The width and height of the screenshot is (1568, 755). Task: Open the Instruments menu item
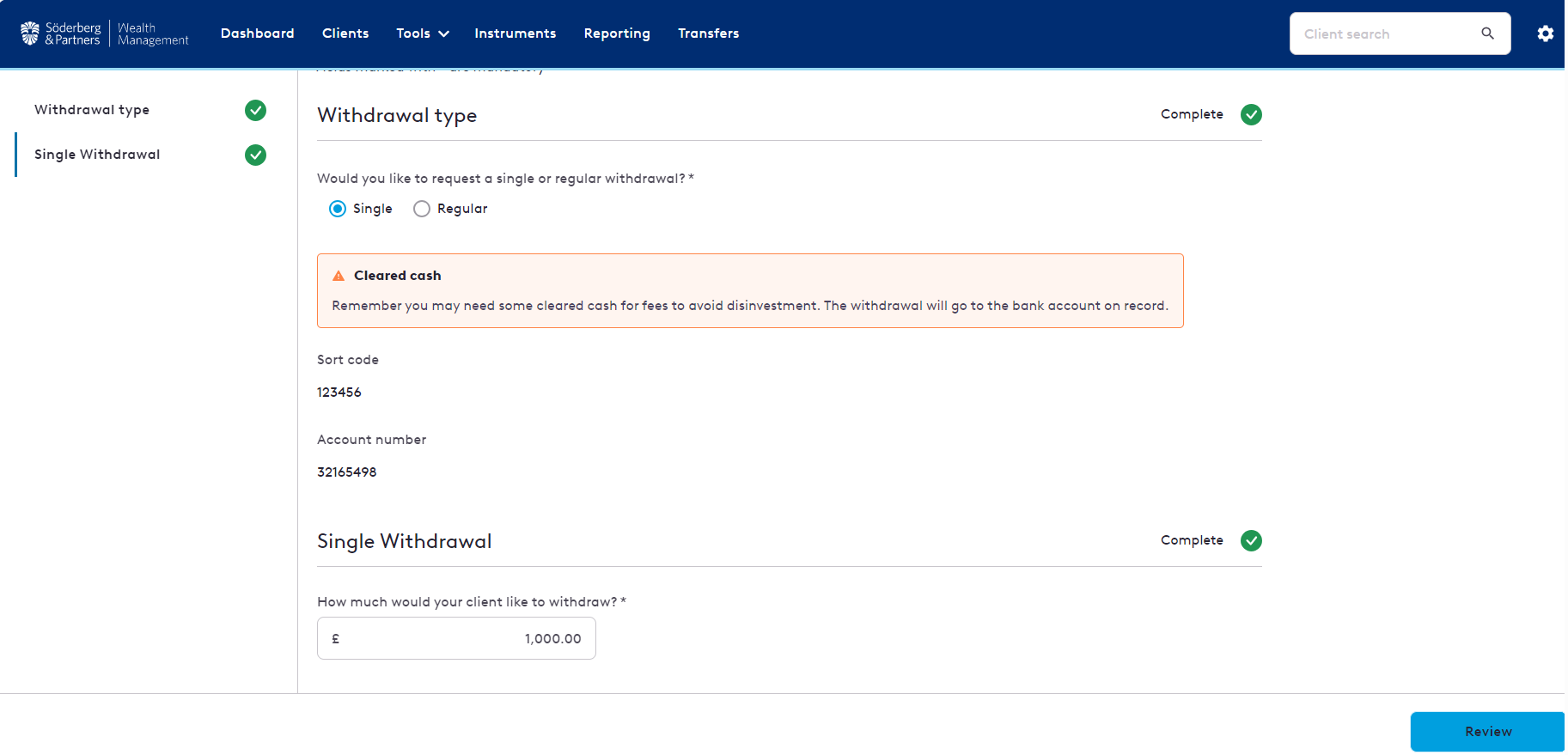point(515,33)
